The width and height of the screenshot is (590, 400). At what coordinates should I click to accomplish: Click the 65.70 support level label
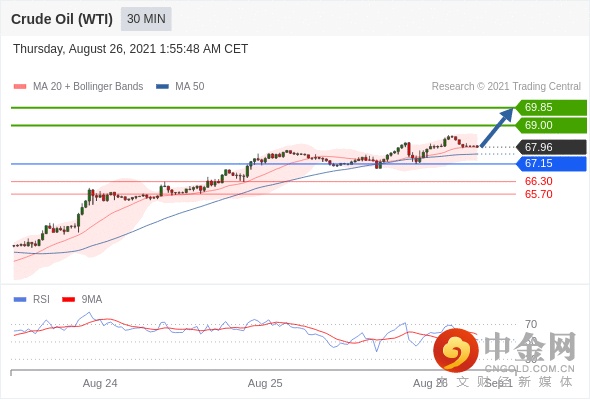click(538, 194)
